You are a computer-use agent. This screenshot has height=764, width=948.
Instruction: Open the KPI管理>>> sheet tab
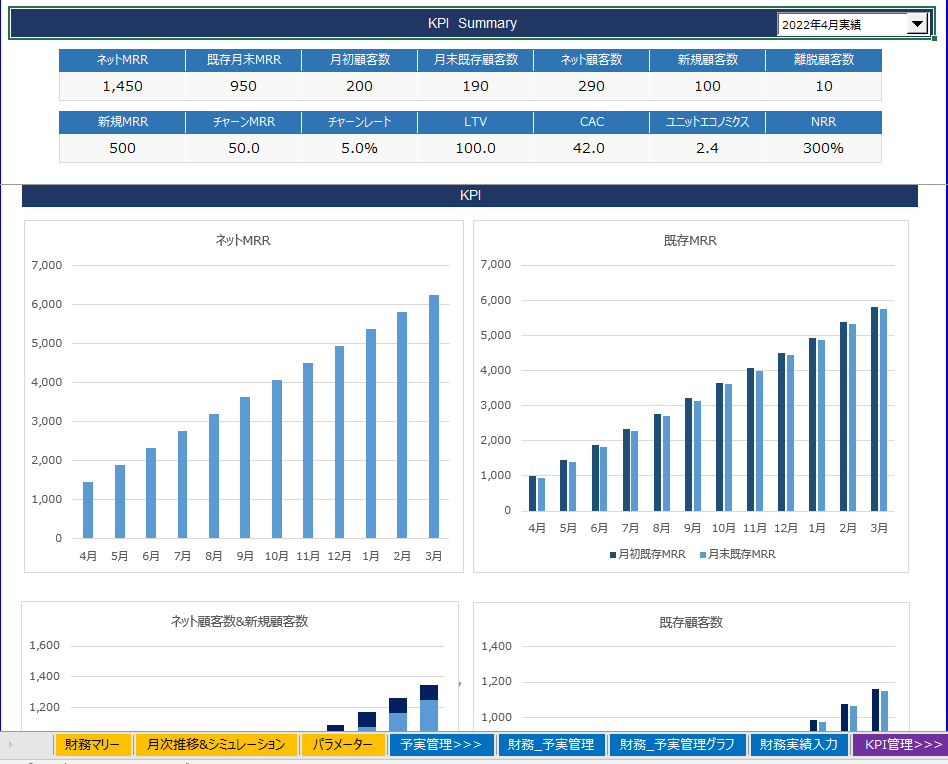[x=901, y=745]
